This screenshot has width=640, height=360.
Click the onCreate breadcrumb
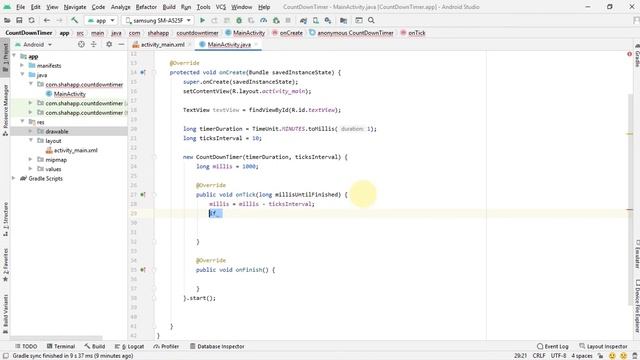pyautogui.click(x=291, y=33)
